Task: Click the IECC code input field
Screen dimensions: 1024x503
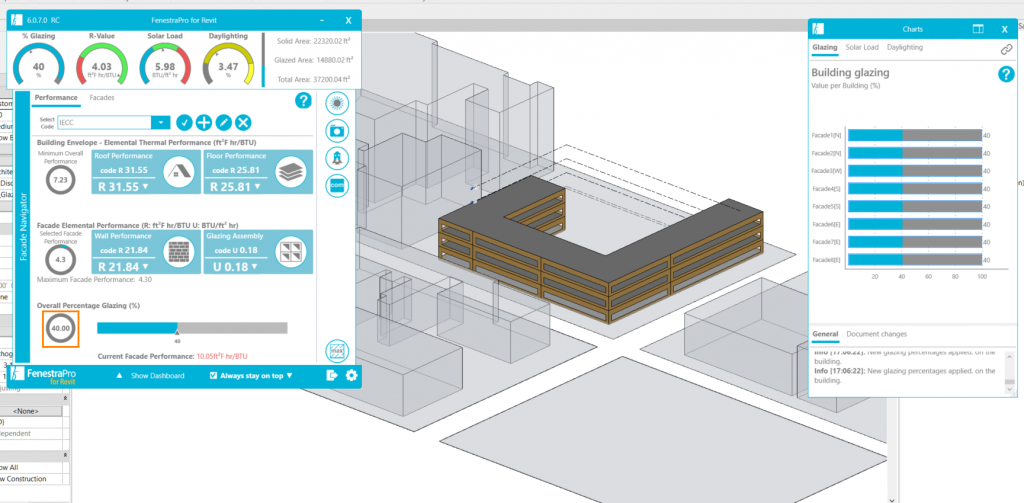Action: pyautogui.click(x=104, y=122)
